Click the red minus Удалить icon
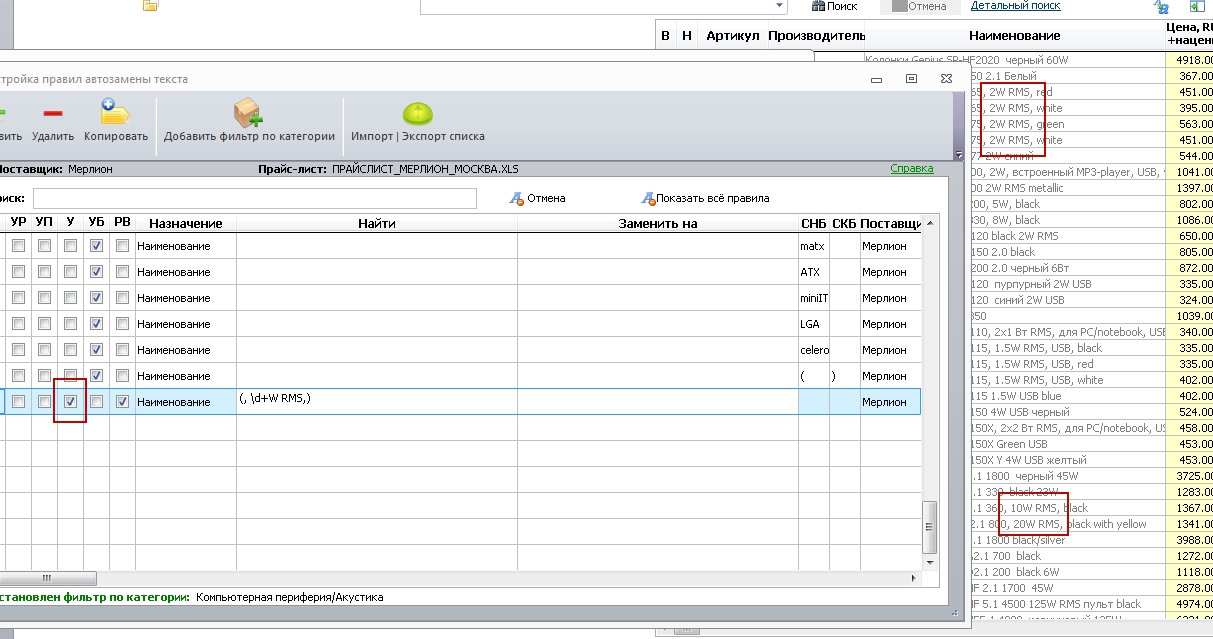This screenshot has height=639, width=1213. pyautogui.click(x=52, y=114)
